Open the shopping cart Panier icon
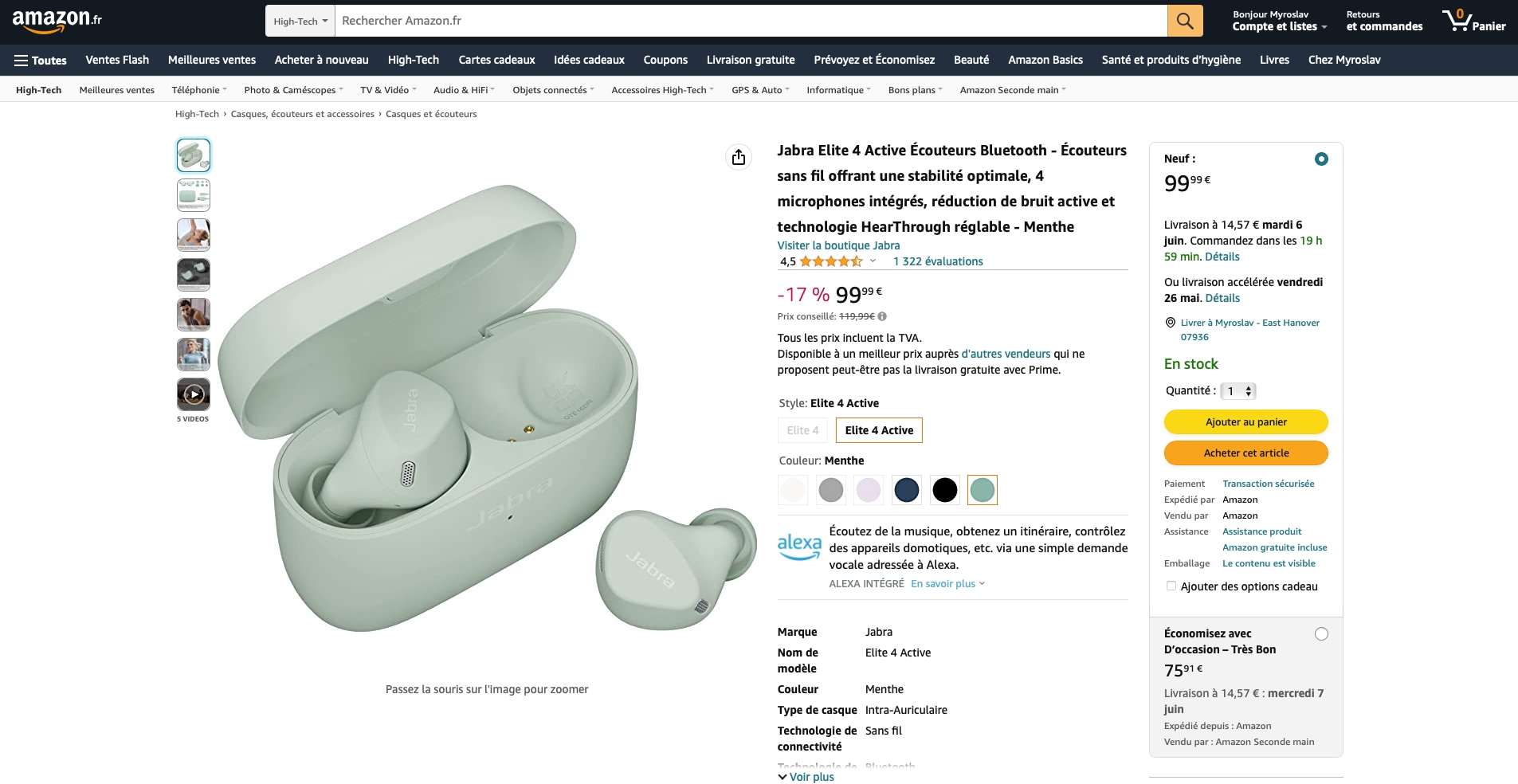 pyautogui.click(x=1473, y=21)
